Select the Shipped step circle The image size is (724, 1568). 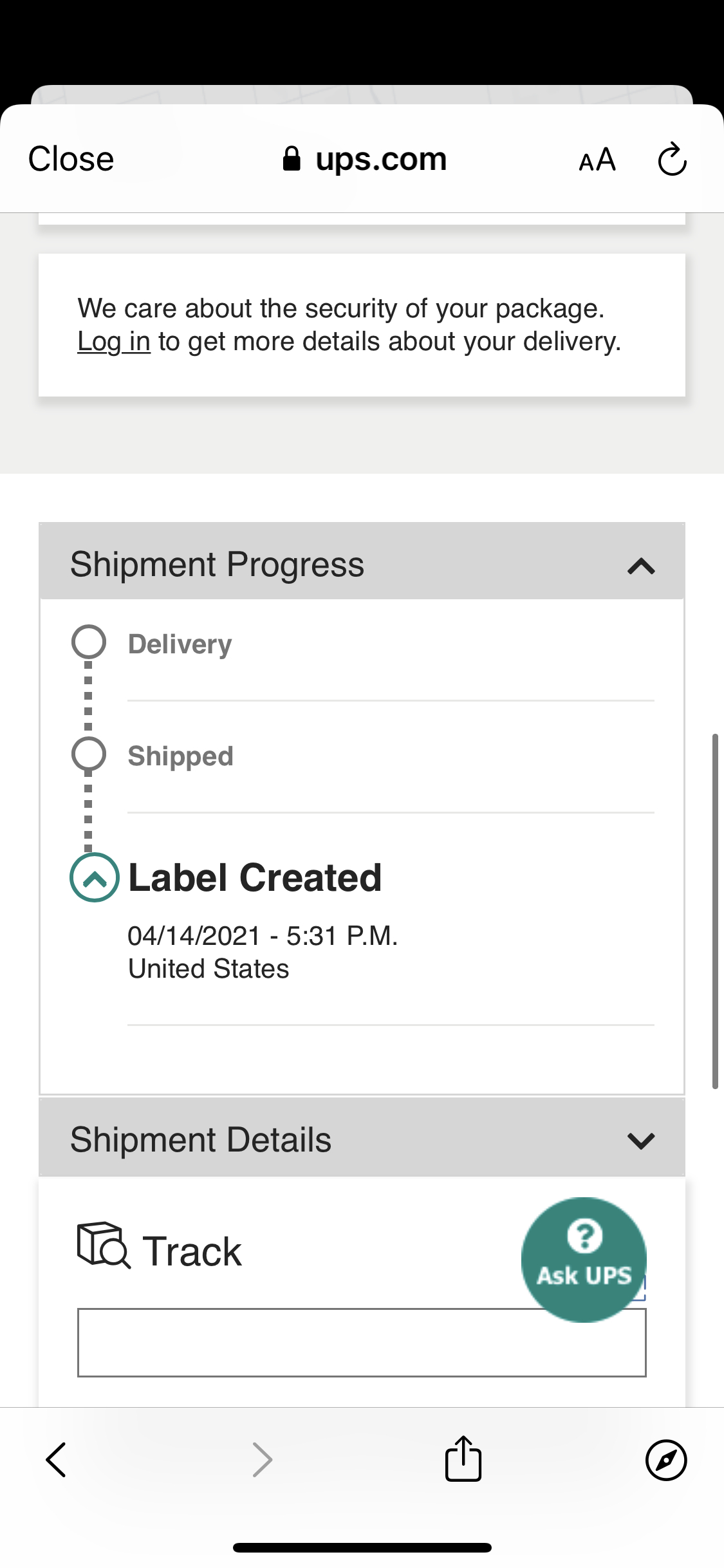89,754
